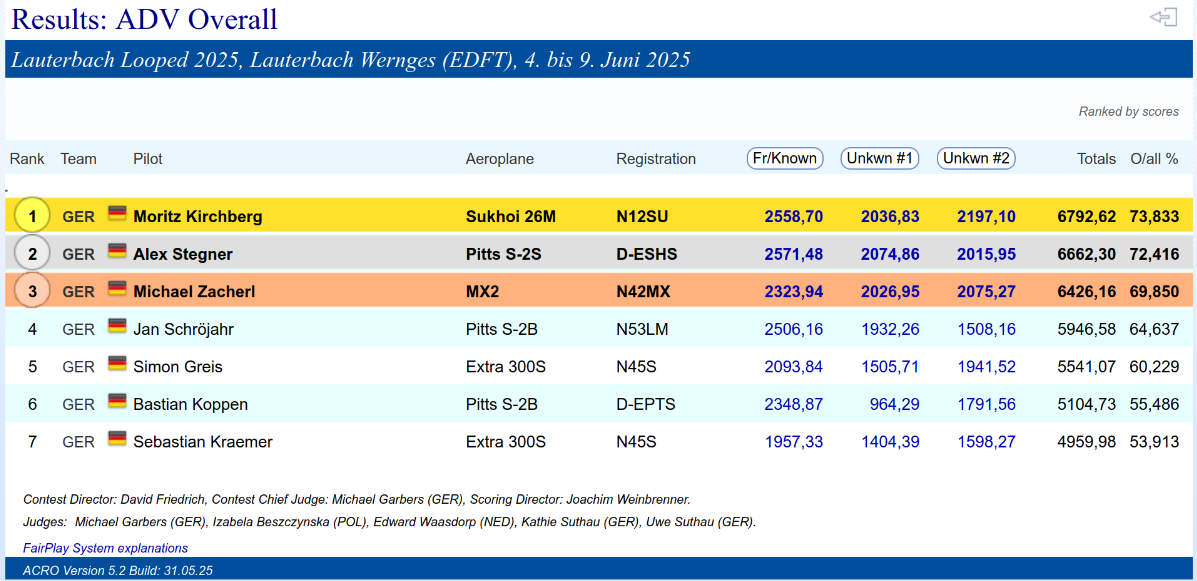
Task: Click the German flag beside Moritz Kirchberg
Action: [117, 213]
